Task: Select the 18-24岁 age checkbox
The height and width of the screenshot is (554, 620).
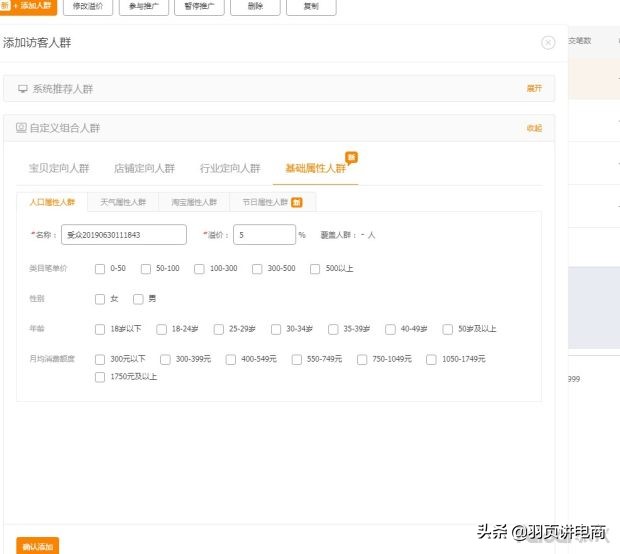Action: point(161,329)
